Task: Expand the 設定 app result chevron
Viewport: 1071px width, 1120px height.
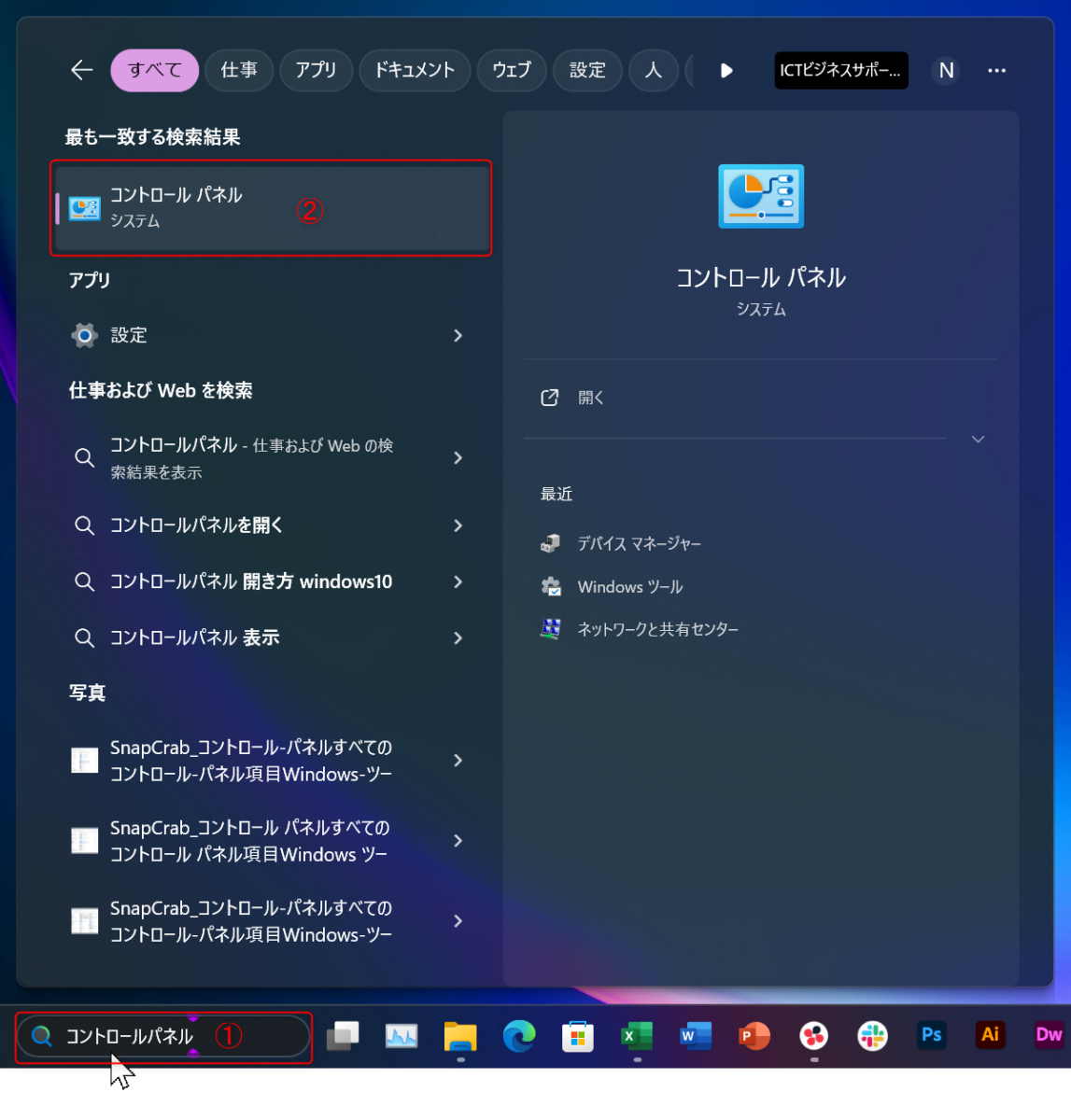Action: 458,335
